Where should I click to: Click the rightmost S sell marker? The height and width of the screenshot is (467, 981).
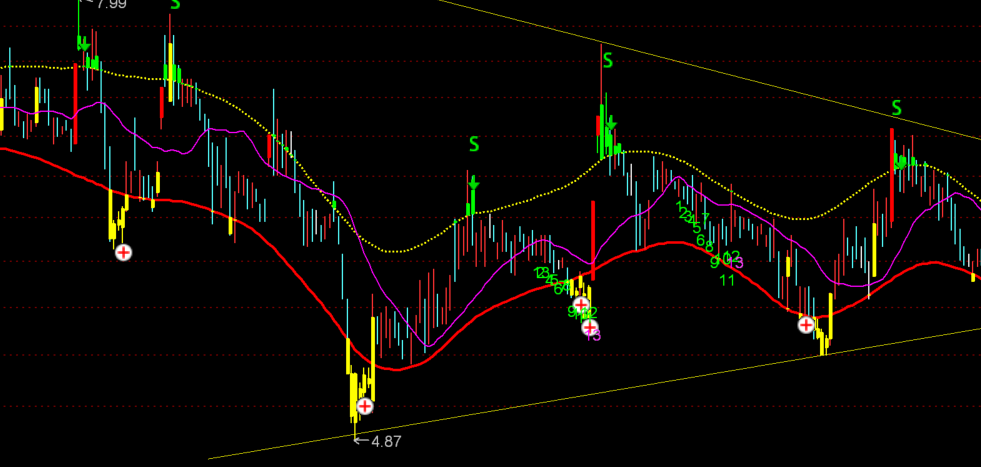(897, 108)
